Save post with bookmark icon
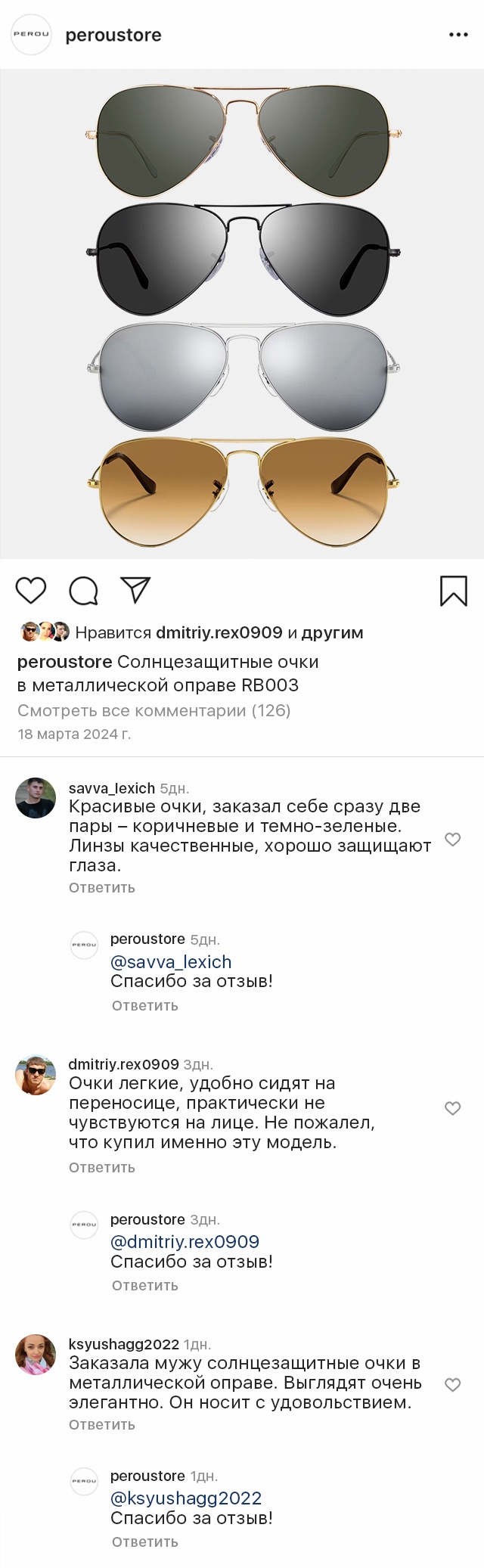 click(454, 591)
